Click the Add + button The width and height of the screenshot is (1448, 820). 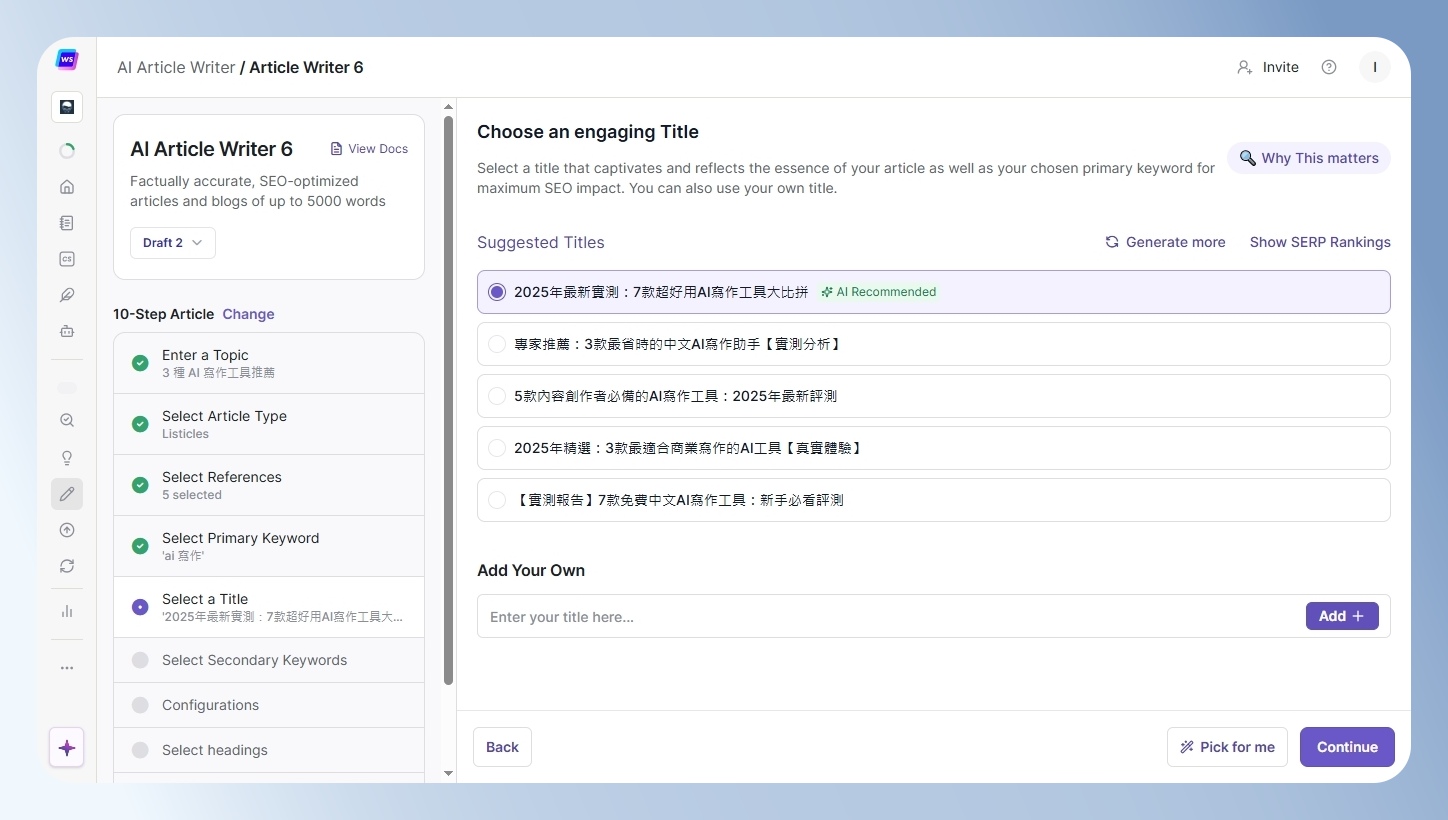click(x=1342, y=616)
